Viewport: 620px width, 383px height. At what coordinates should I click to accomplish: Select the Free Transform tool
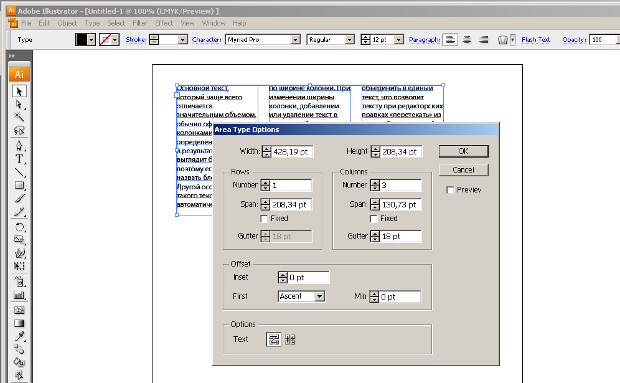pos(19,266)
